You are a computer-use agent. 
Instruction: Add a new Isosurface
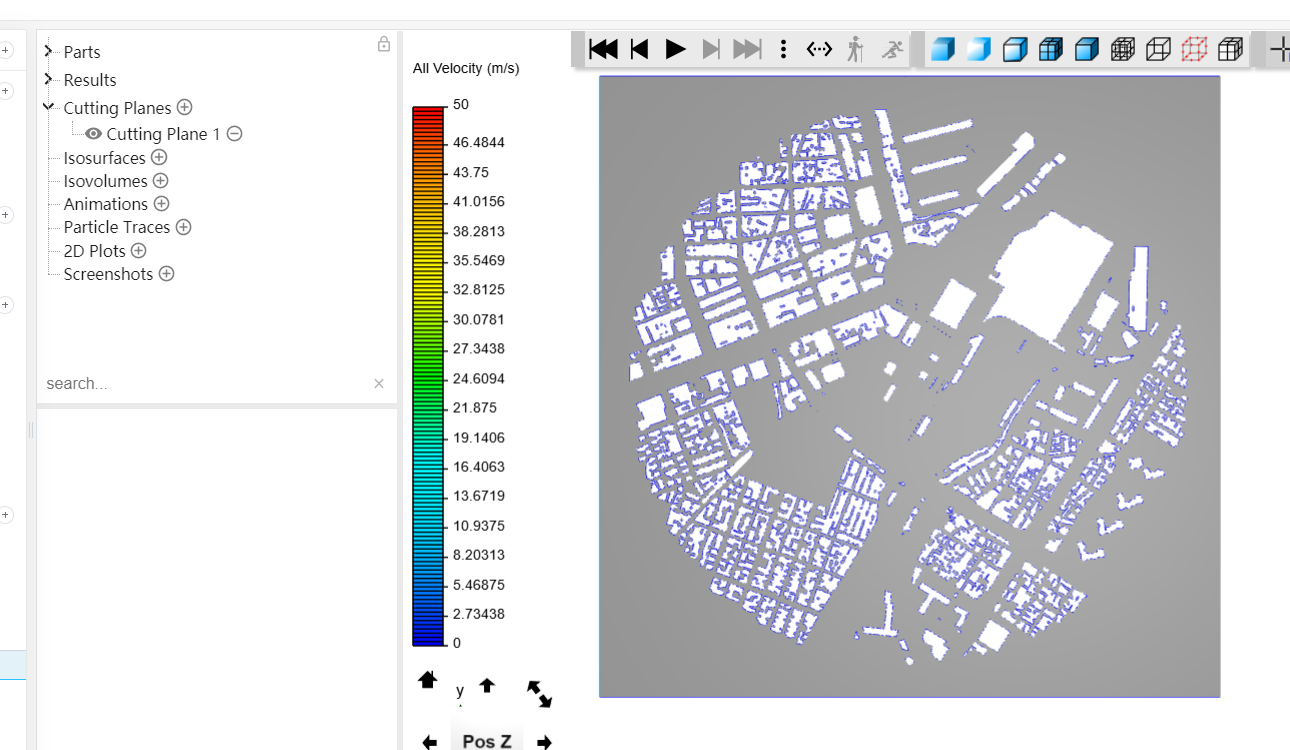pyautogui.click(x=159, y=158)
